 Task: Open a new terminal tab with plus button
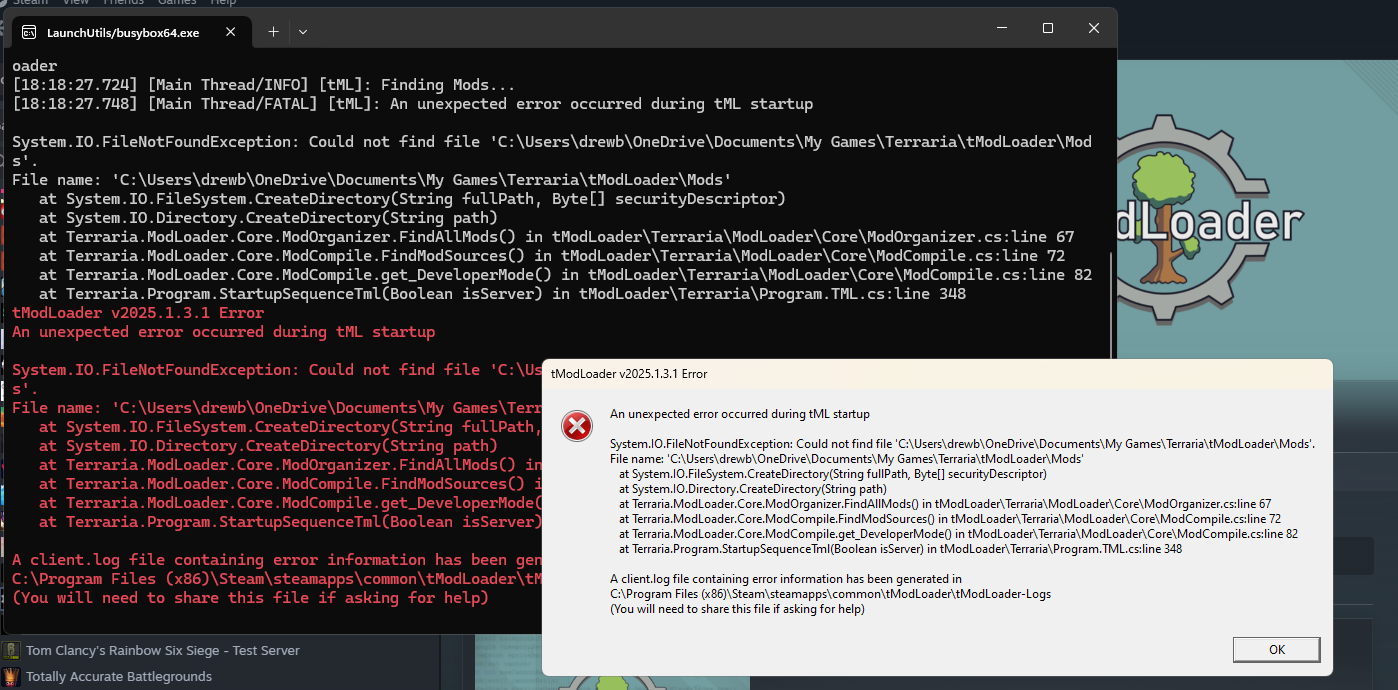pos(273,32)
